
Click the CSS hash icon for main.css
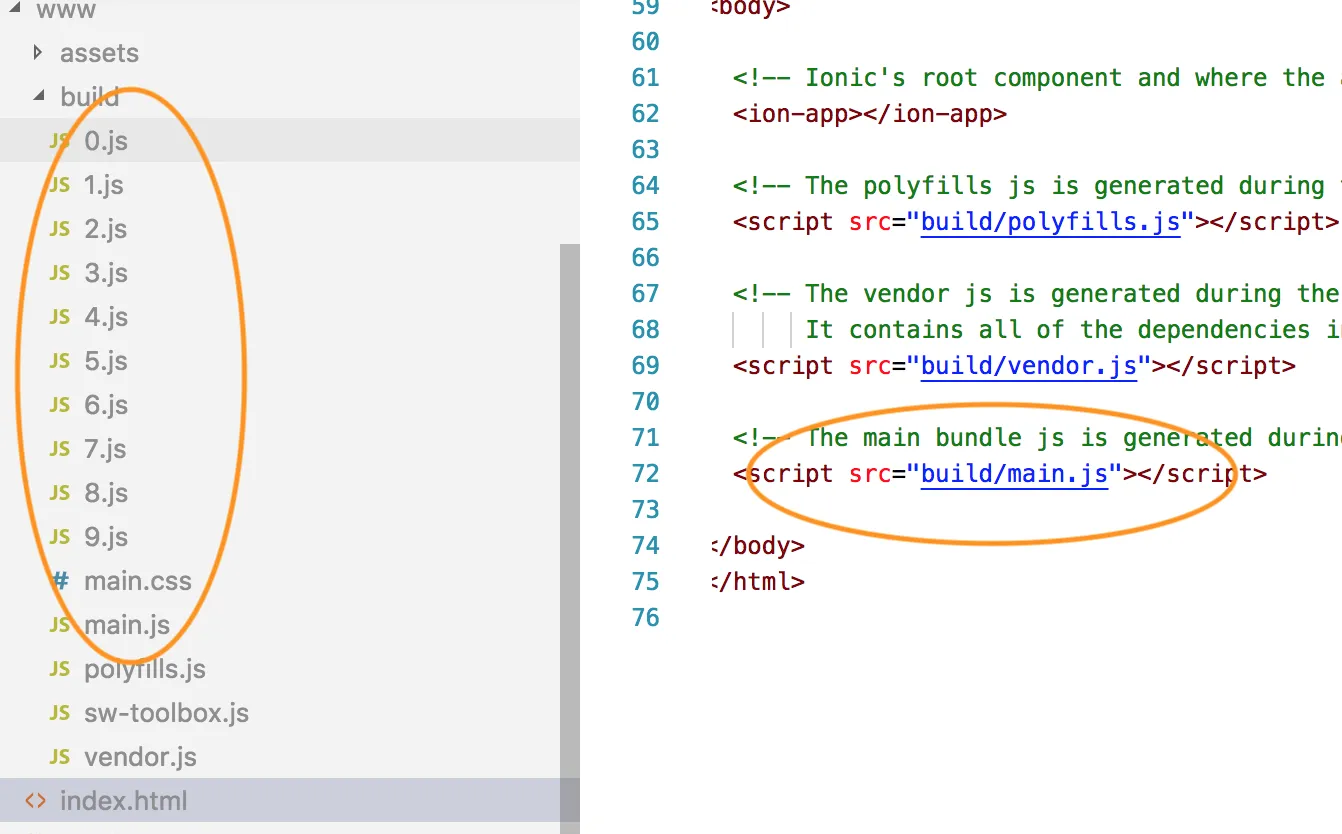point(60,581)
